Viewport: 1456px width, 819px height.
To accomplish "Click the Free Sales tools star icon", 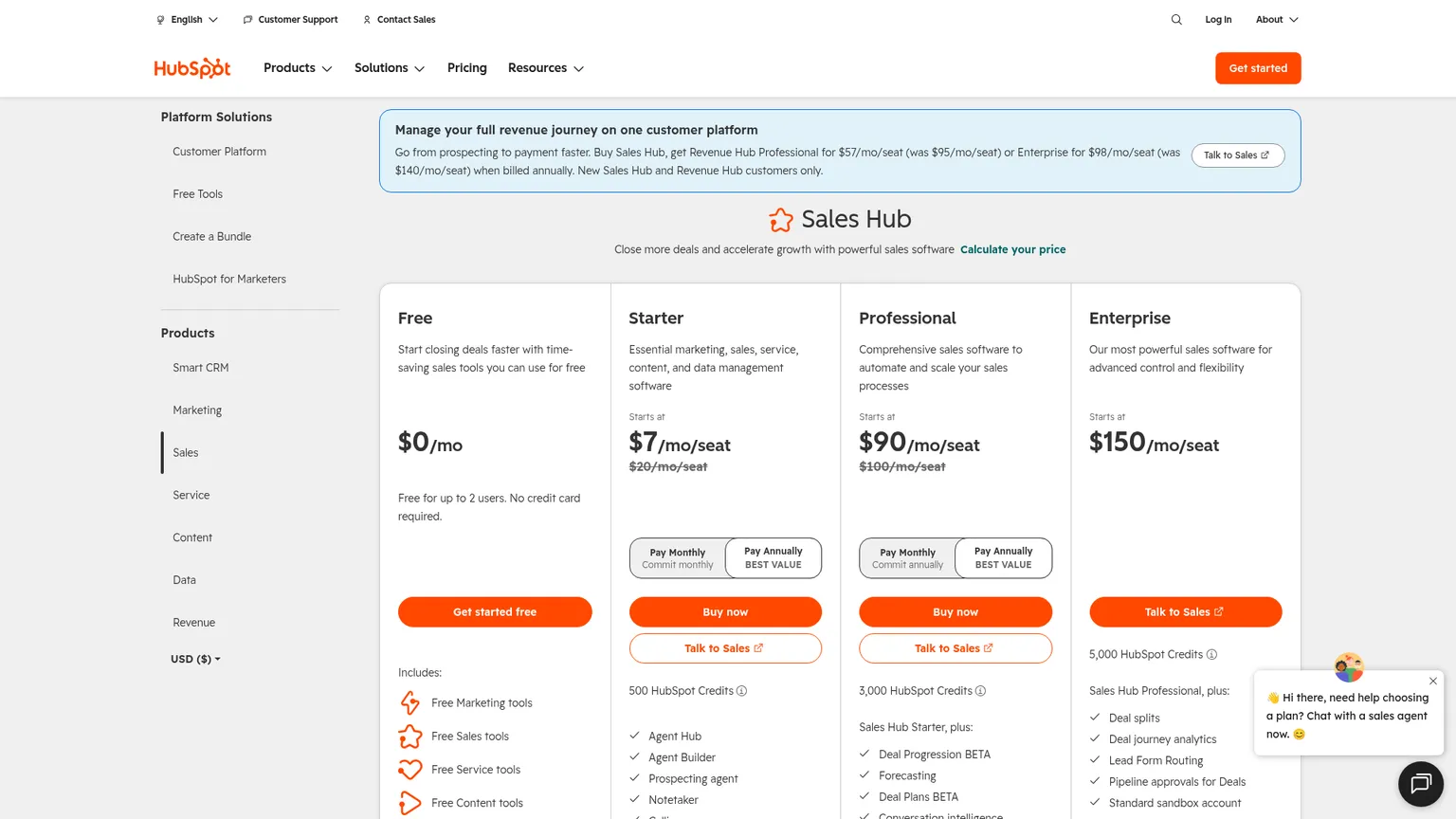I will 409,737.
